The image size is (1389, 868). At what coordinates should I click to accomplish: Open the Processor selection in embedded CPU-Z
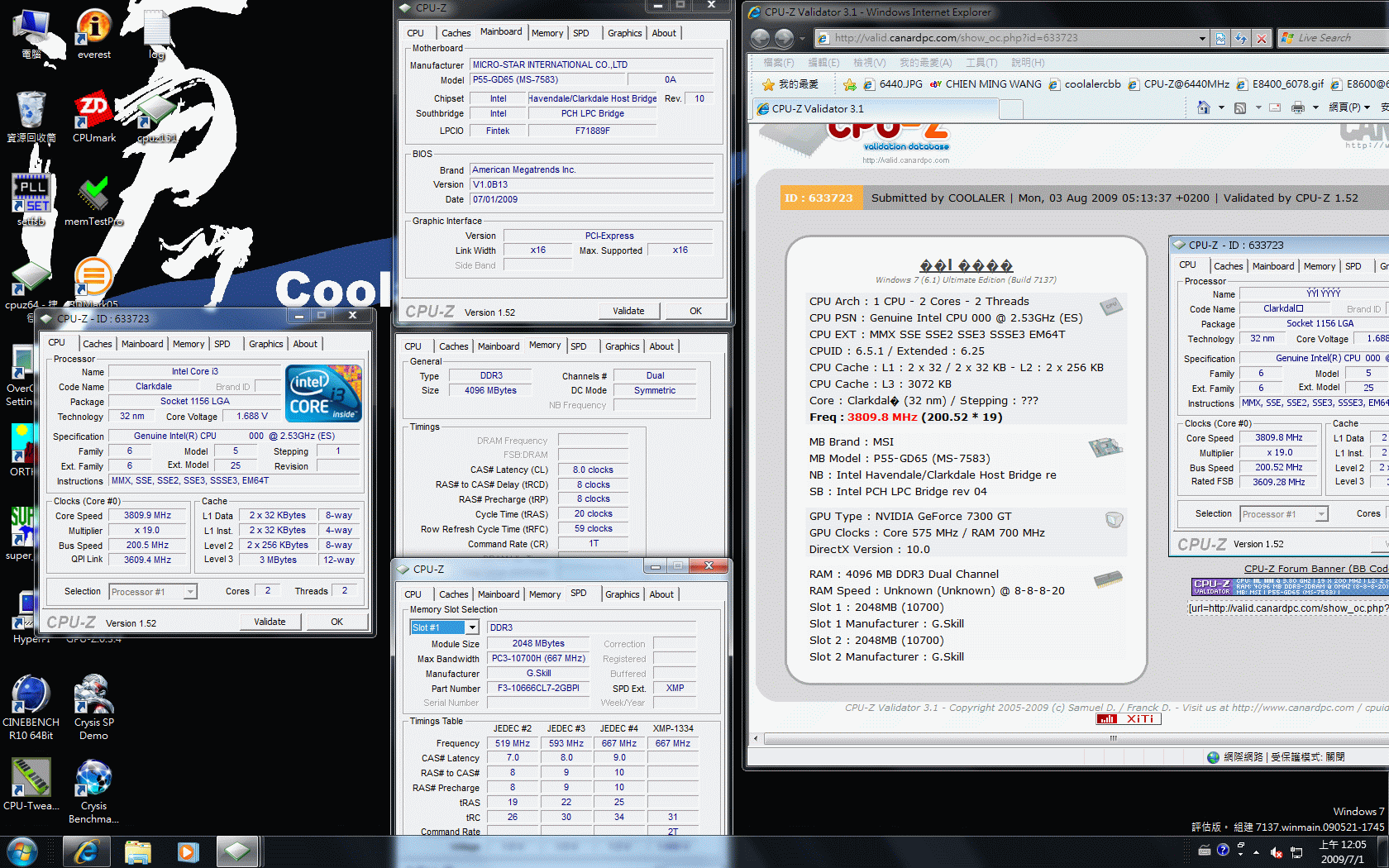1283,514
